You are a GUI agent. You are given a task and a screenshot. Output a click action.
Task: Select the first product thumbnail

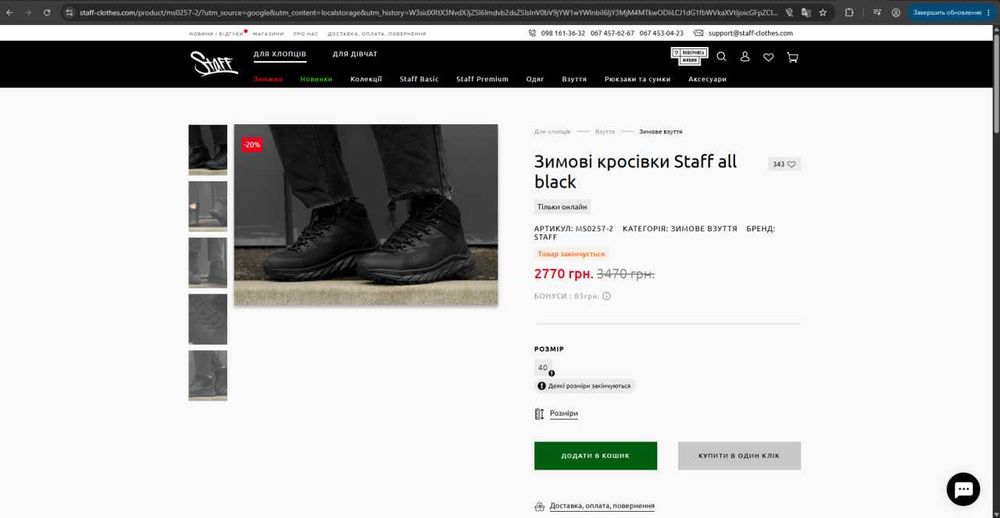(208, 150)
